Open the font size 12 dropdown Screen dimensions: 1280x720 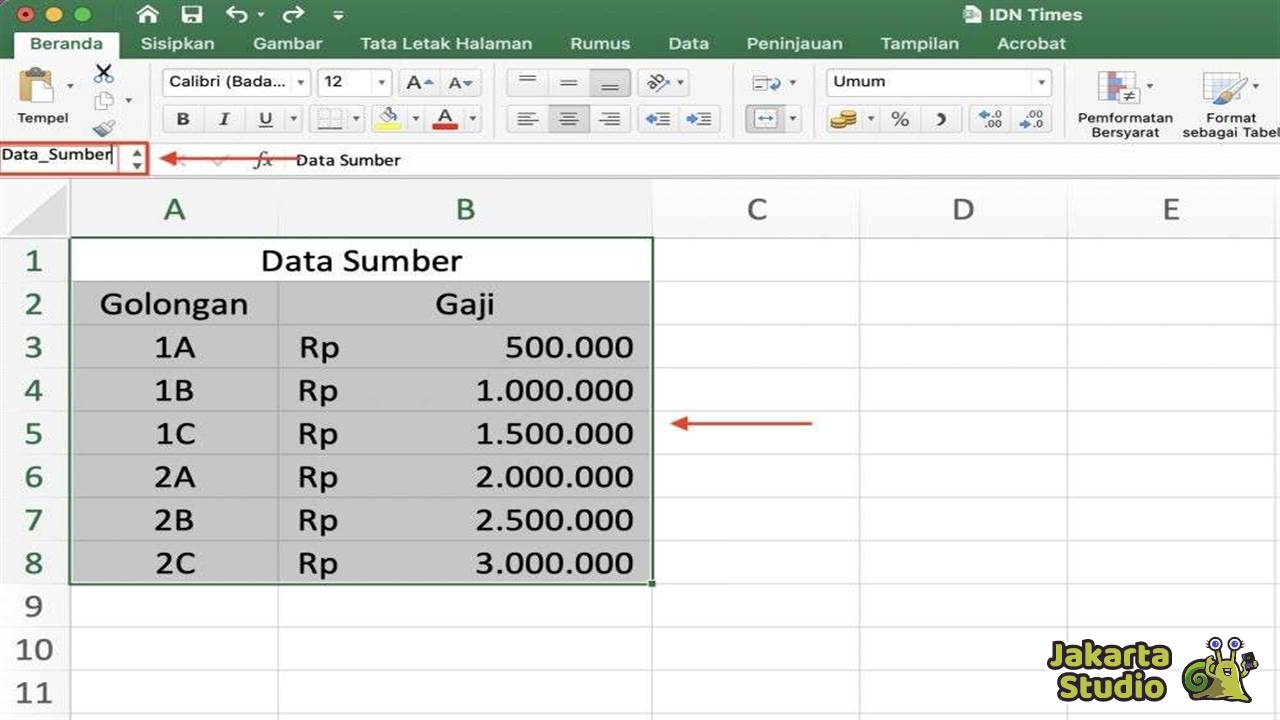(380, 82)
